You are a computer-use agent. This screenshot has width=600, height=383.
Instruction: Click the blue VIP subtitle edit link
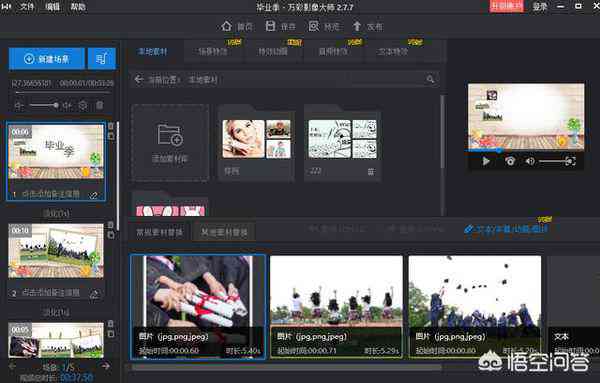[x=506, y=229]
